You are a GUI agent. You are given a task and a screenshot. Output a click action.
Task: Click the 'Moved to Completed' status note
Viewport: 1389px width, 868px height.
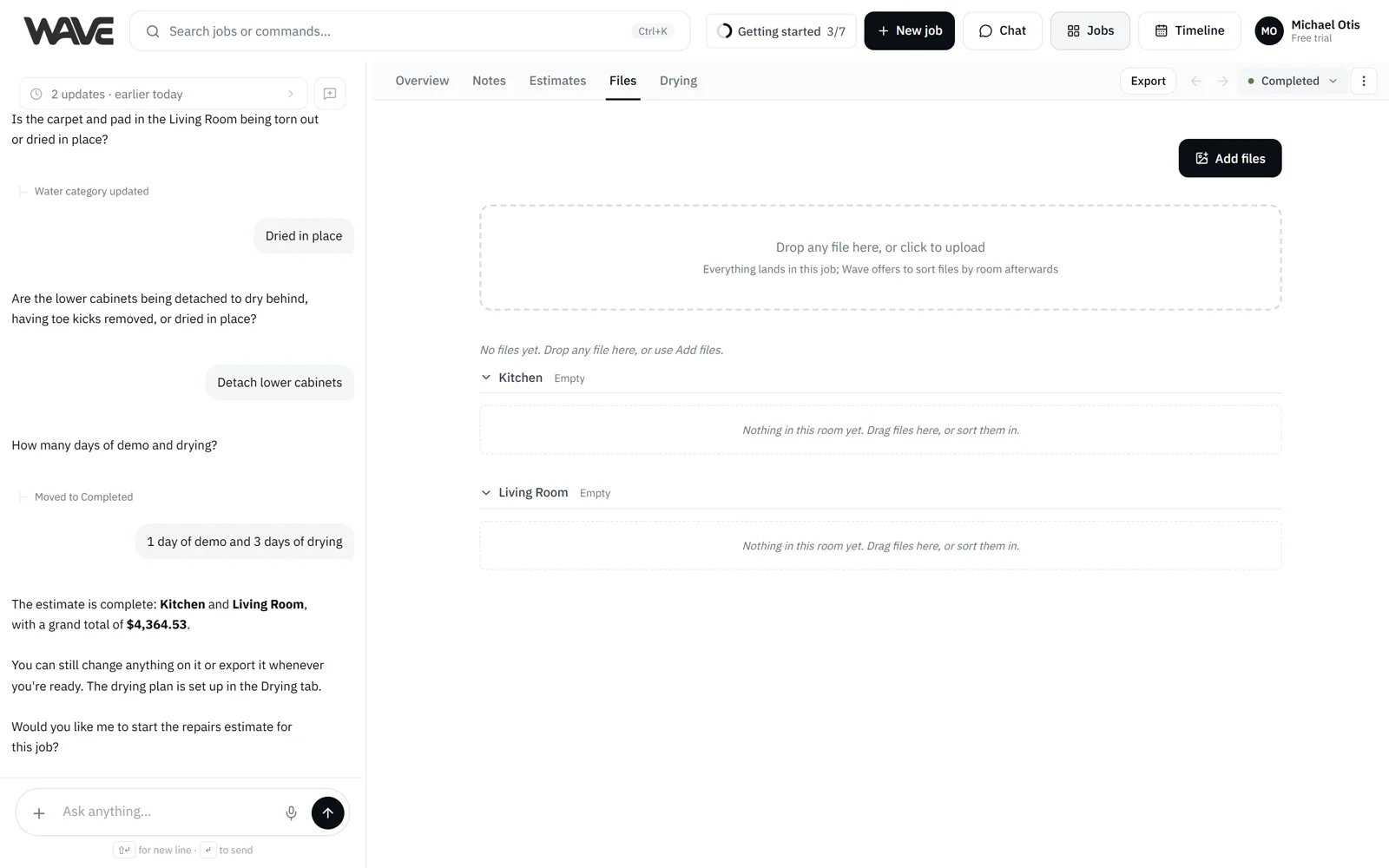click(x=83, y=497)
